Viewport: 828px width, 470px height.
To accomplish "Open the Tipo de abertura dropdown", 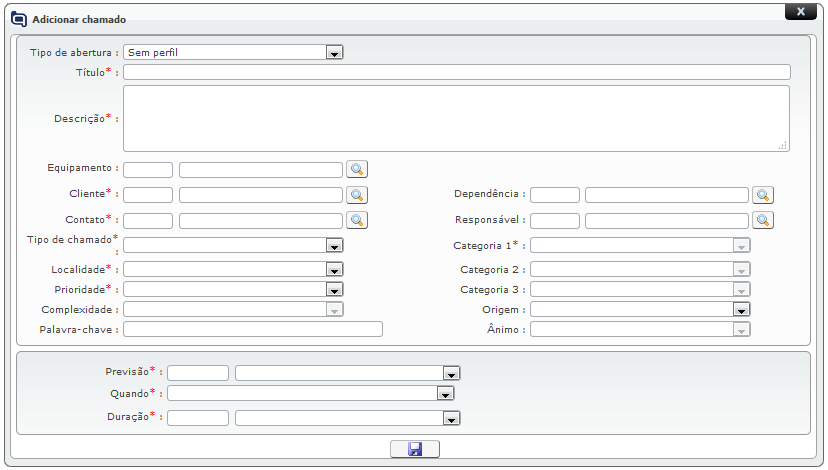I will (233, 52).
